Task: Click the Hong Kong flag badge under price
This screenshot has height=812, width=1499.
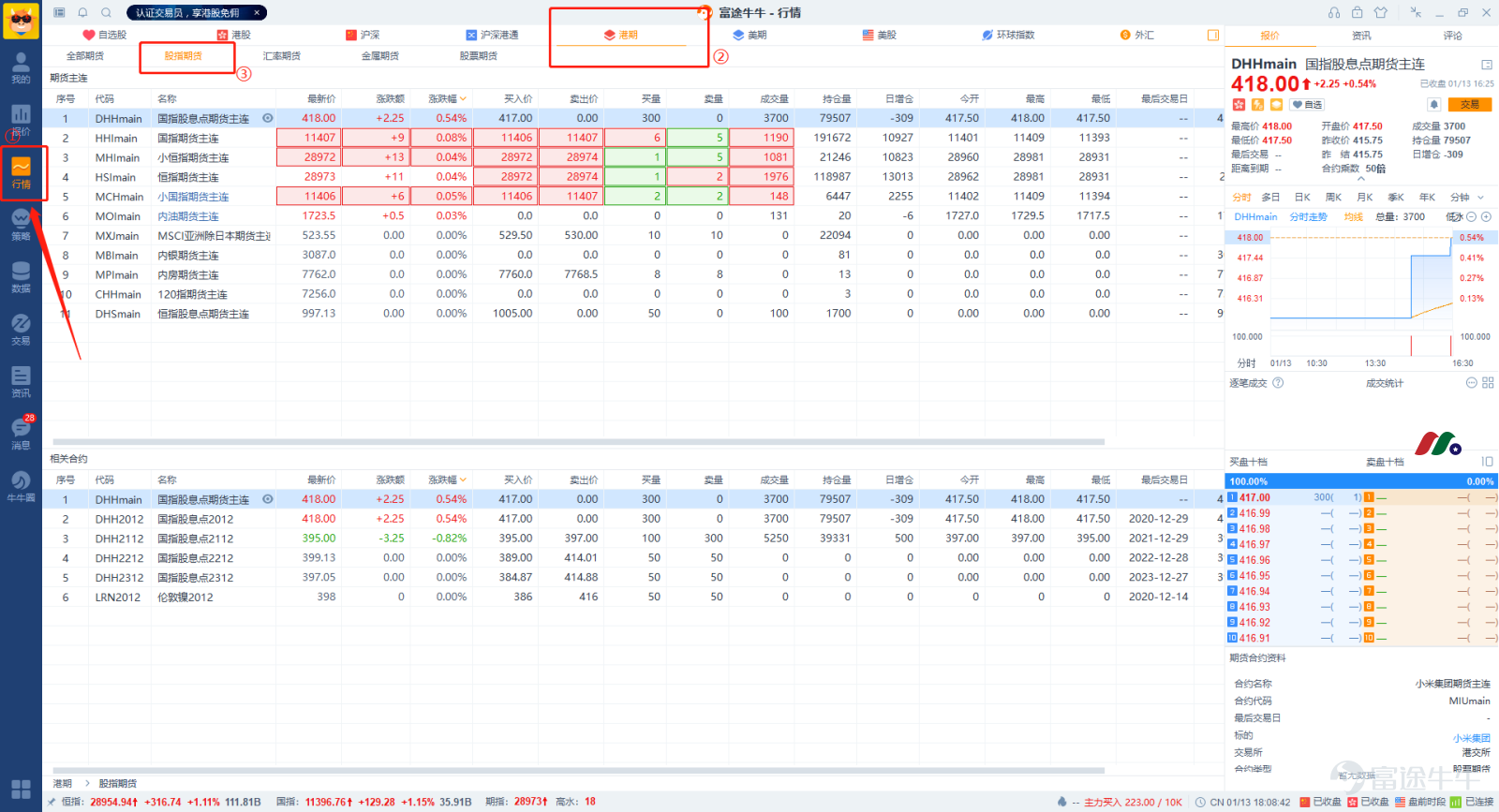Action: [x=1239, y=105]
